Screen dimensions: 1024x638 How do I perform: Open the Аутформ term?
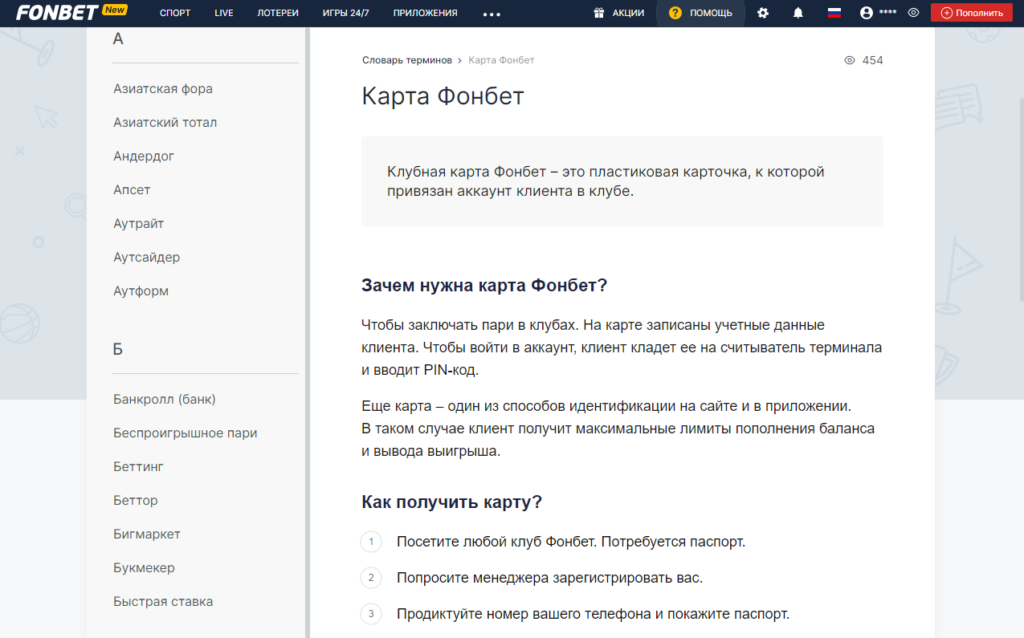(x=140, y=291)
